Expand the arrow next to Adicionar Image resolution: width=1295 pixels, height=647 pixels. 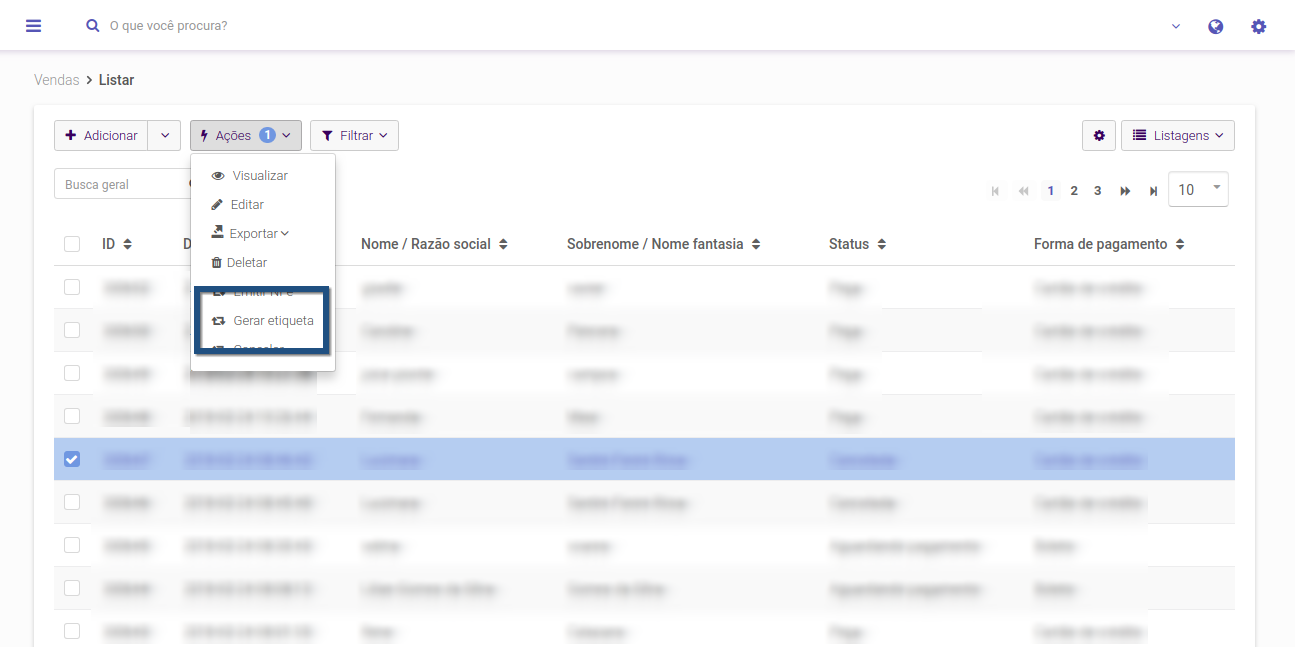pos(164,136)
